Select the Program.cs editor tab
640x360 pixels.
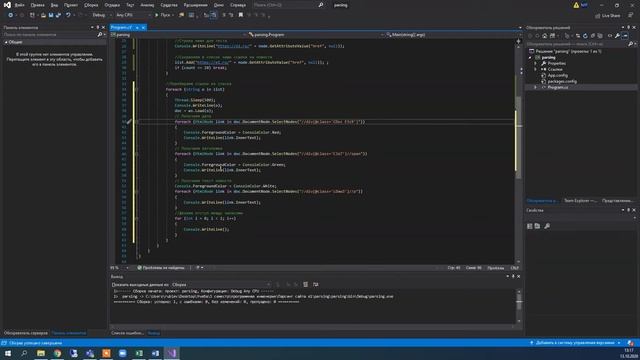pos(122,27)
